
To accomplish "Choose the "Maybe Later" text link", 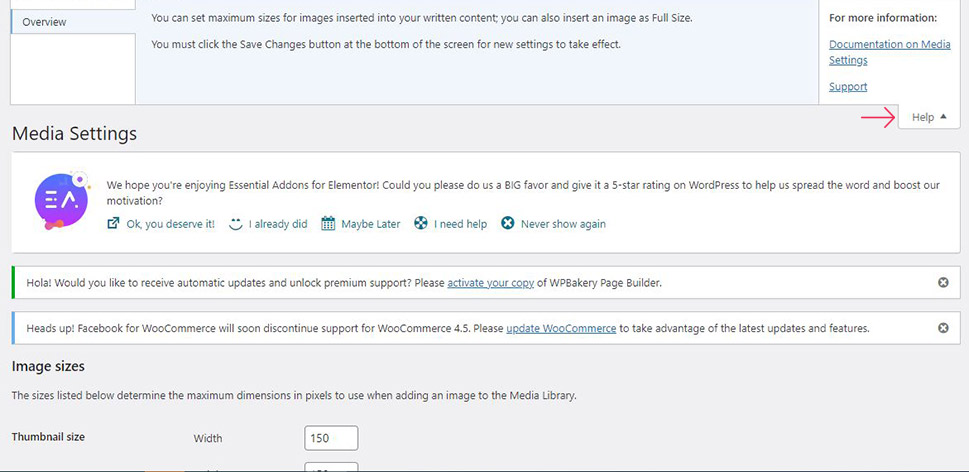I will pos(370,224).
